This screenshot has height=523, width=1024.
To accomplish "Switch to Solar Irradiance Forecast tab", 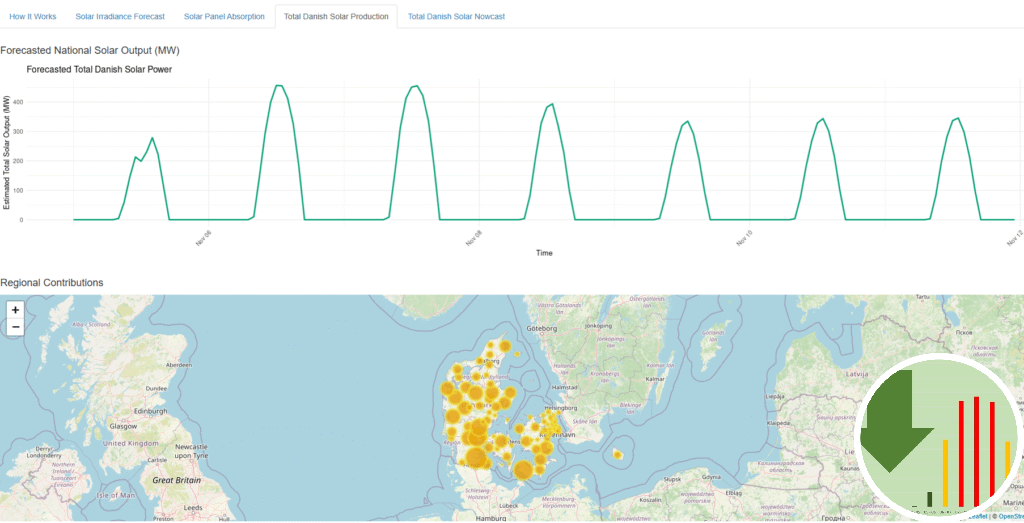I will (x=120, y=17).
